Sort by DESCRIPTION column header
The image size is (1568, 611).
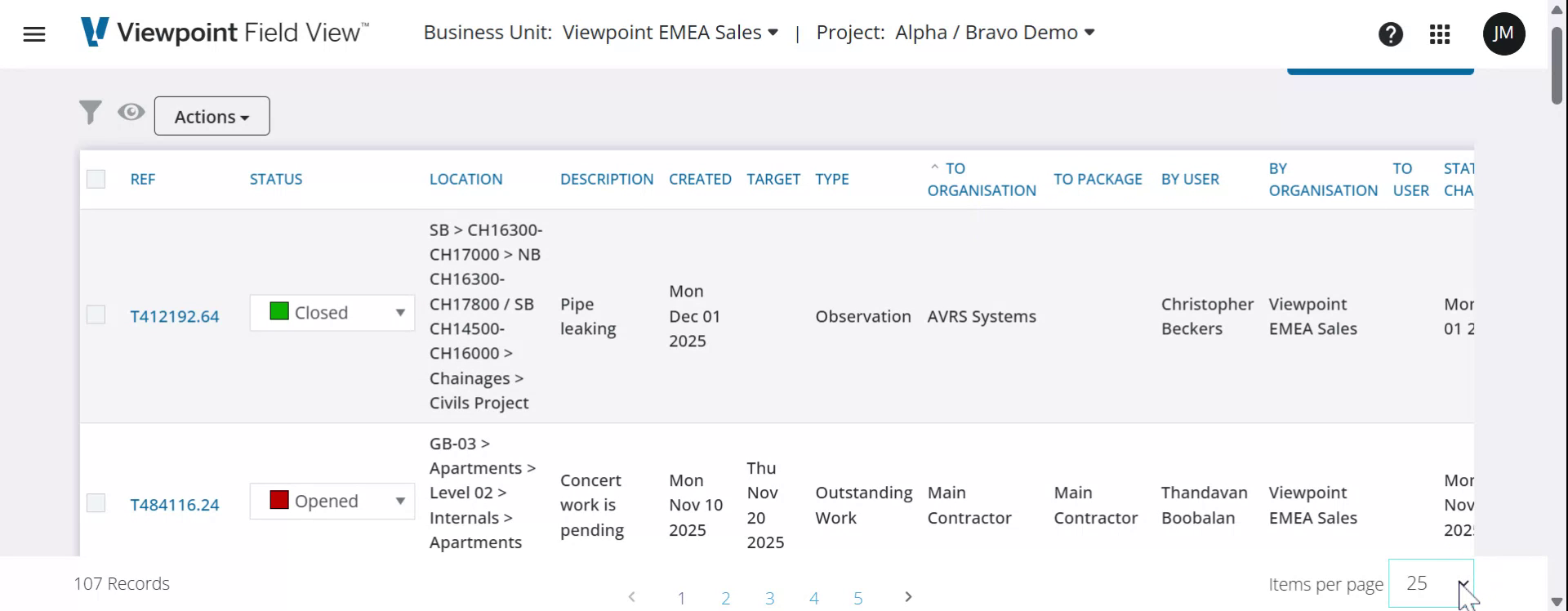pyautogui.click(x=607, y=179)
